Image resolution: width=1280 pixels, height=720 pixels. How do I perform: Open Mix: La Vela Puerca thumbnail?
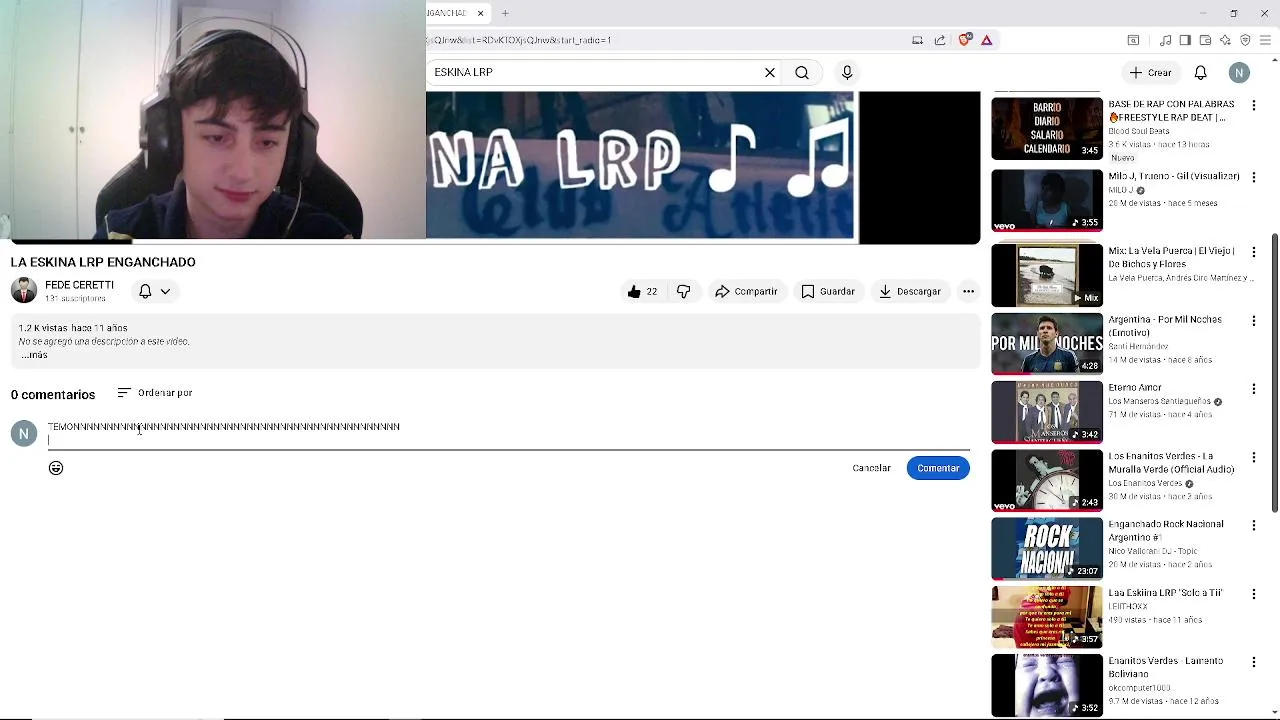coord(1047,275)
